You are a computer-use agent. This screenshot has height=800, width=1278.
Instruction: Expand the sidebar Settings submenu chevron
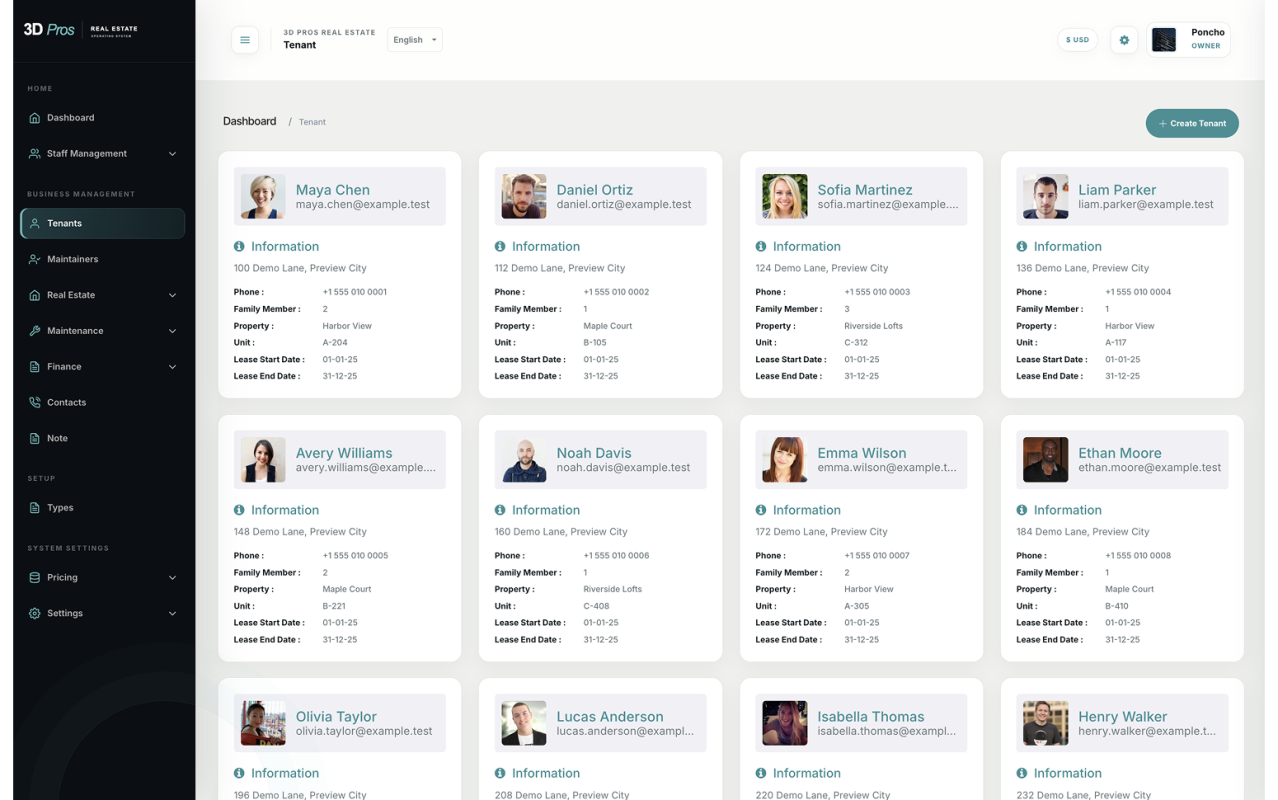tap(172, 614)
